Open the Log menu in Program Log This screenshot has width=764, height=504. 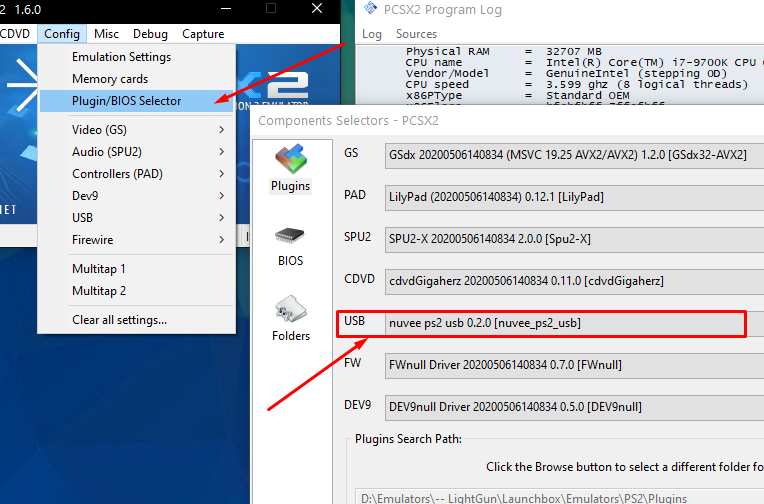[x=372, y=34]
